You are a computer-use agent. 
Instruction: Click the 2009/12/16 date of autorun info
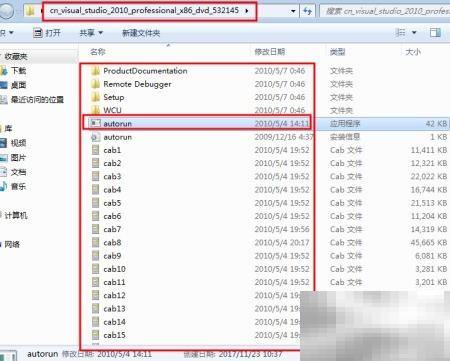tap(284, 137)
